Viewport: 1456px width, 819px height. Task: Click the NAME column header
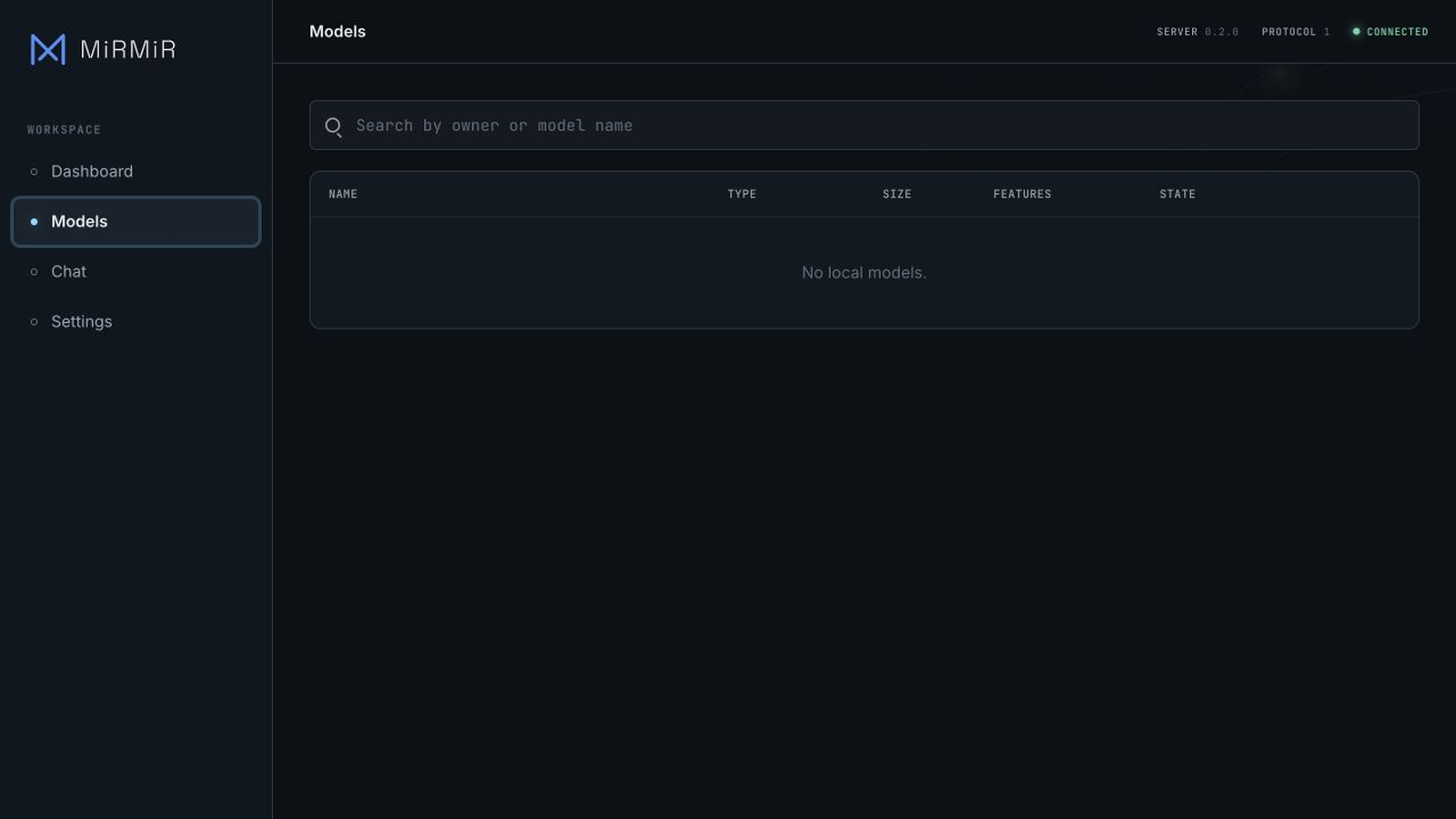[343, 194]
